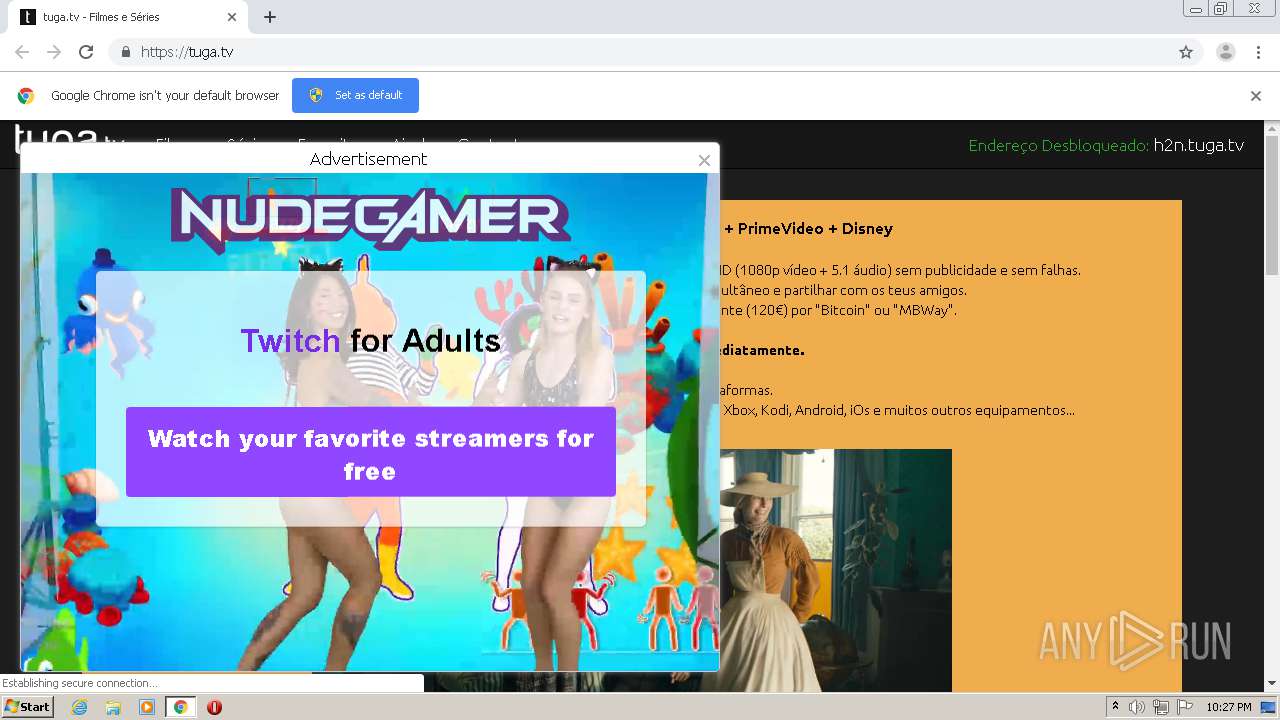Open the Windows Start menu

[x=28, y=707]
